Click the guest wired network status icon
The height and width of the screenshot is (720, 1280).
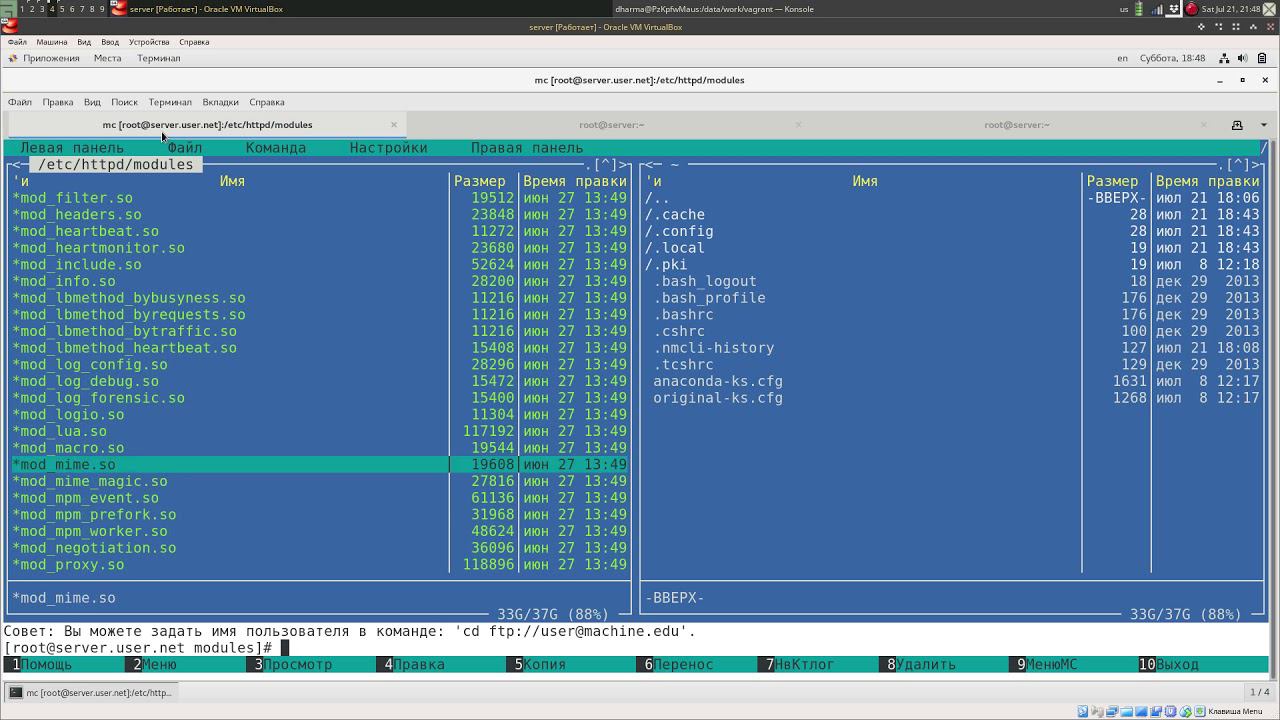click(x=1224, y=58)
